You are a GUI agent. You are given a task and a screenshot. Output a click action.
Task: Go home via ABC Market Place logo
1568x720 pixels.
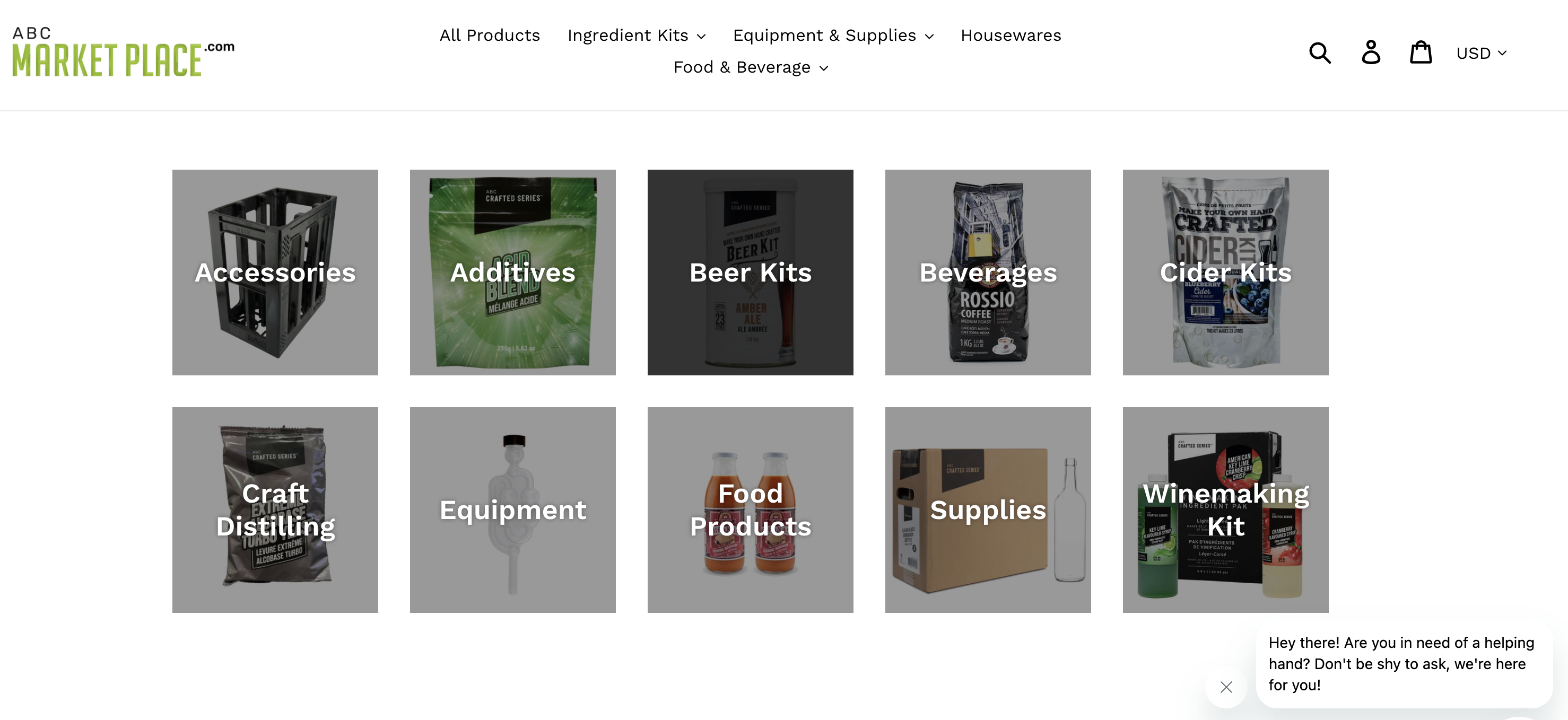coord(123,52)
